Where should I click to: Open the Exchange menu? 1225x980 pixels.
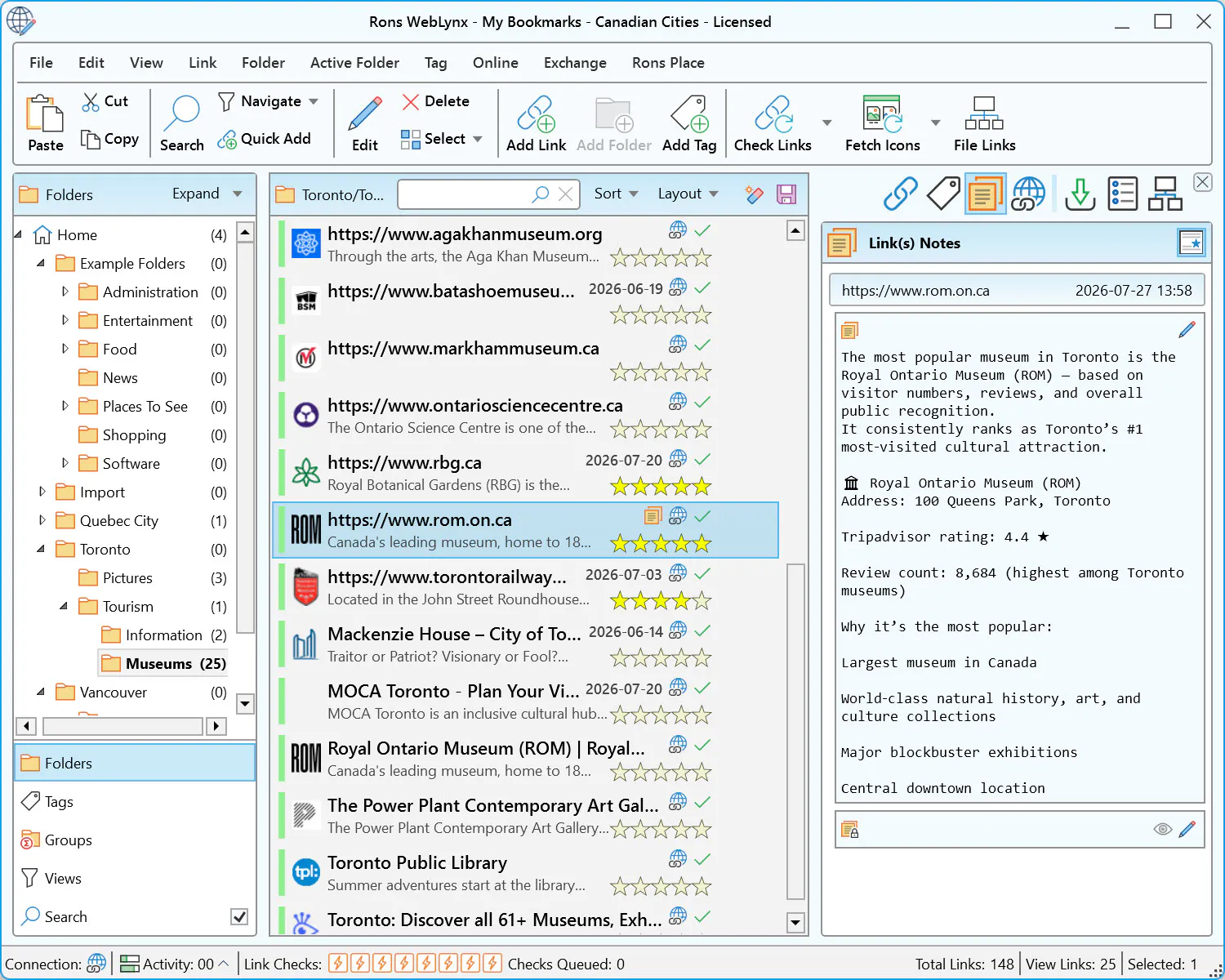(575, 63)
